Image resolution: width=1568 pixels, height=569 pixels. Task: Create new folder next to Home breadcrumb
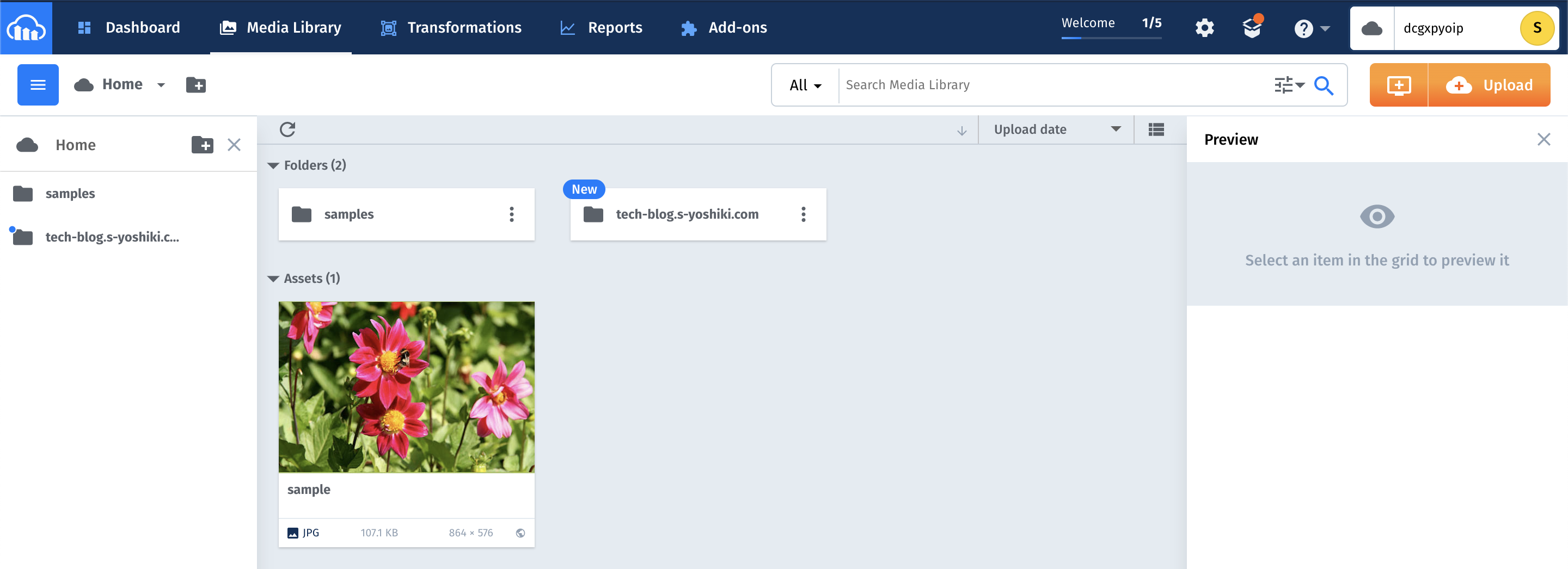[x=195, y=84]
